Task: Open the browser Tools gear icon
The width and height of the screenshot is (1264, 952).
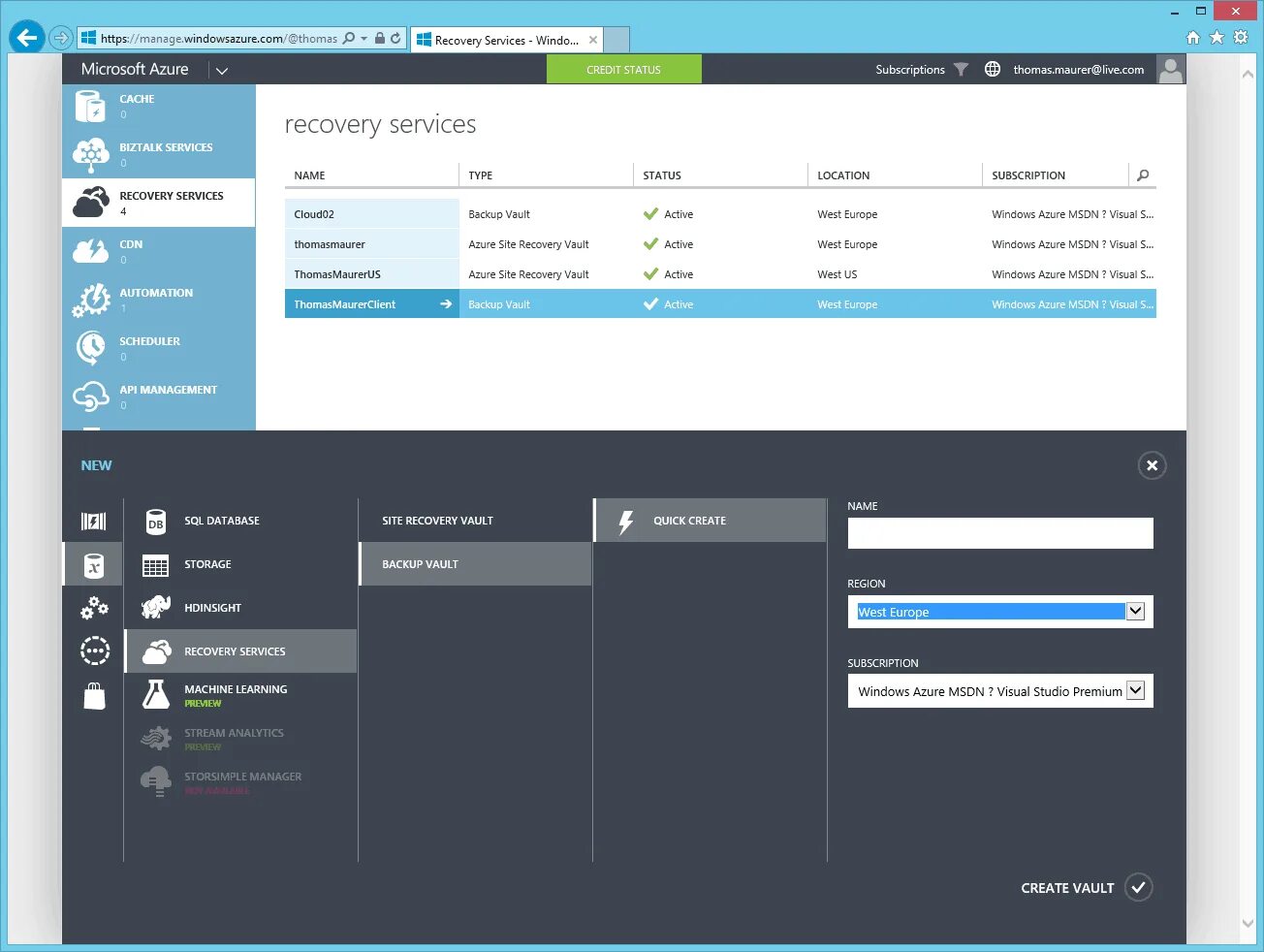Action: point(1241,38)
